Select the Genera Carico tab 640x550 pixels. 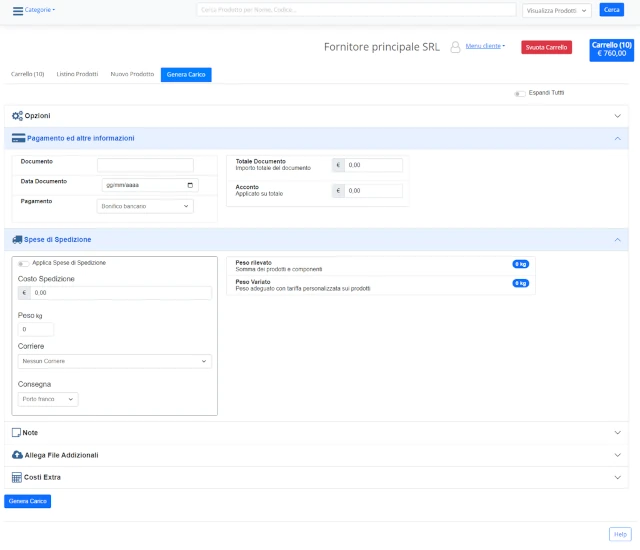(186, 75)
